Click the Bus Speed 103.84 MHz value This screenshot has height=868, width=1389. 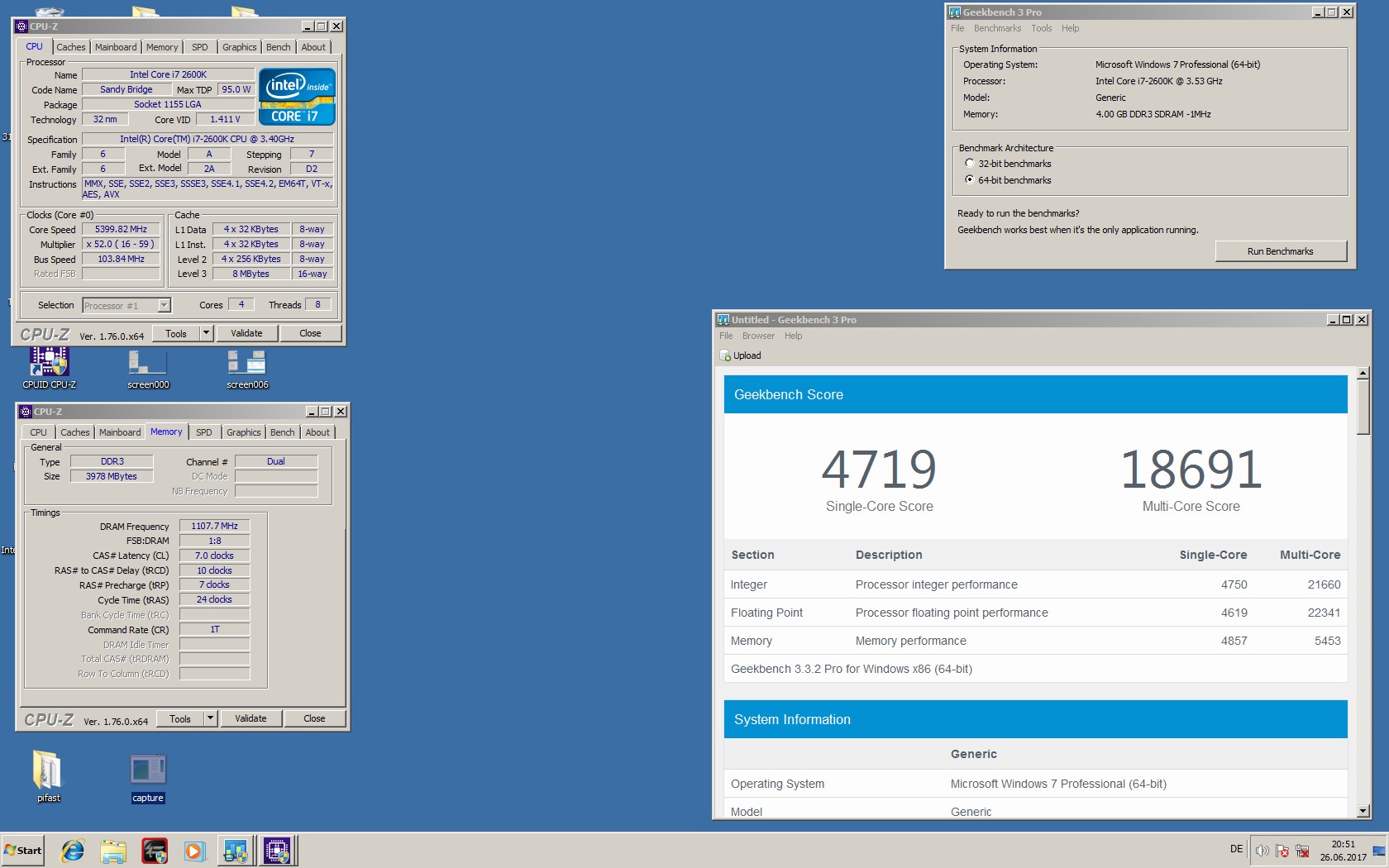[x=121, y=259]
